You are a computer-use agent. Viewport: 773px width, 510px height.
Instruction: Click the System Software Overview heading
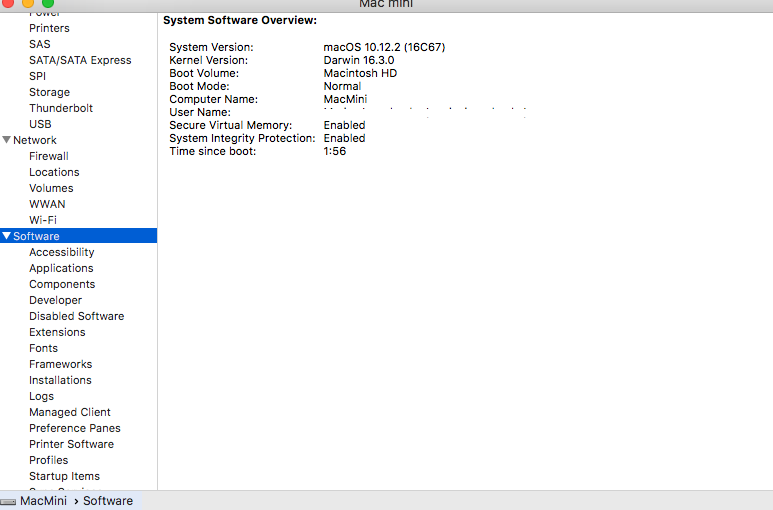[240, 20]
